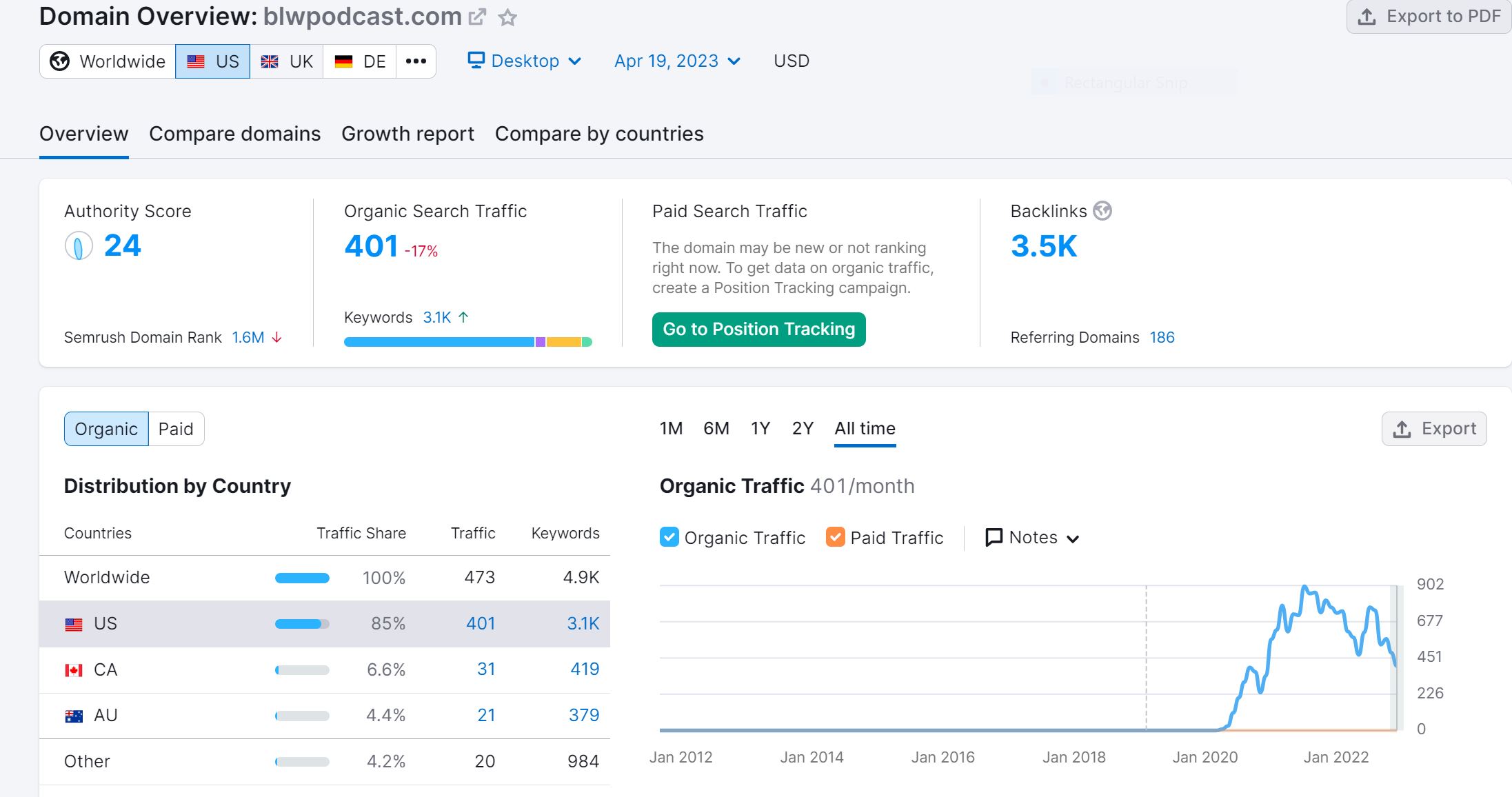Viewport: 1512px width, 797px height.
Task: Click the keywords distribution color bar
Action: pyautogui.click(x=467, y=342)
